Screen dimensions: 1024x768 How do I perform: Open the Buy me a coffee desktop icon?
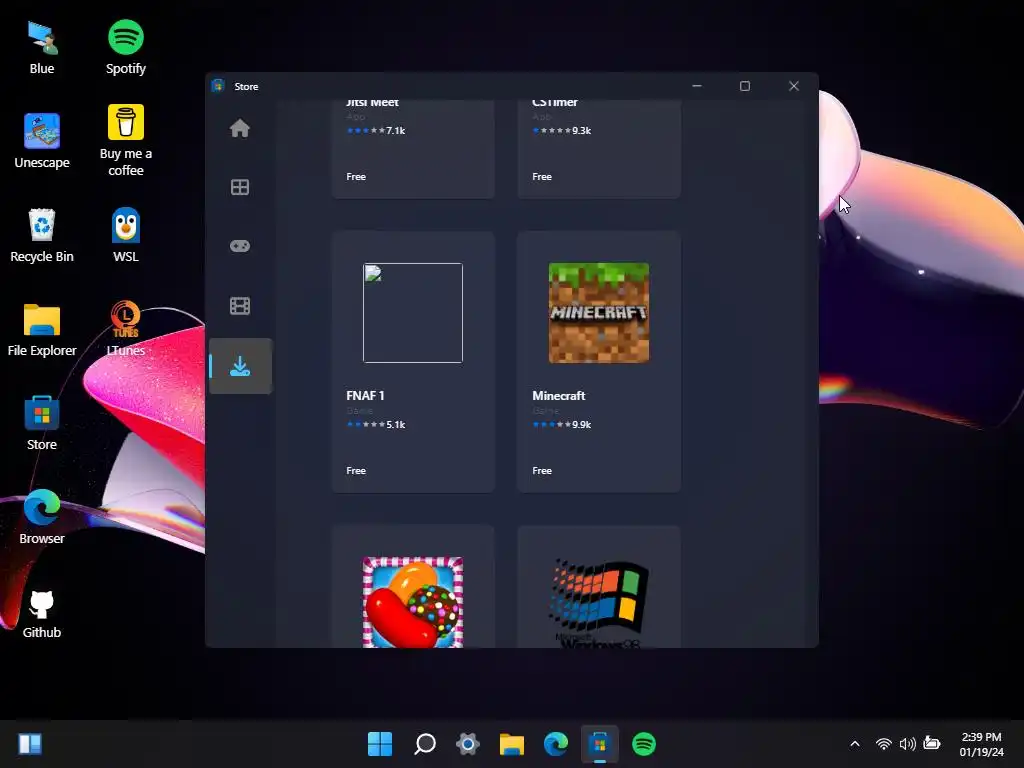tap(125, 140)
